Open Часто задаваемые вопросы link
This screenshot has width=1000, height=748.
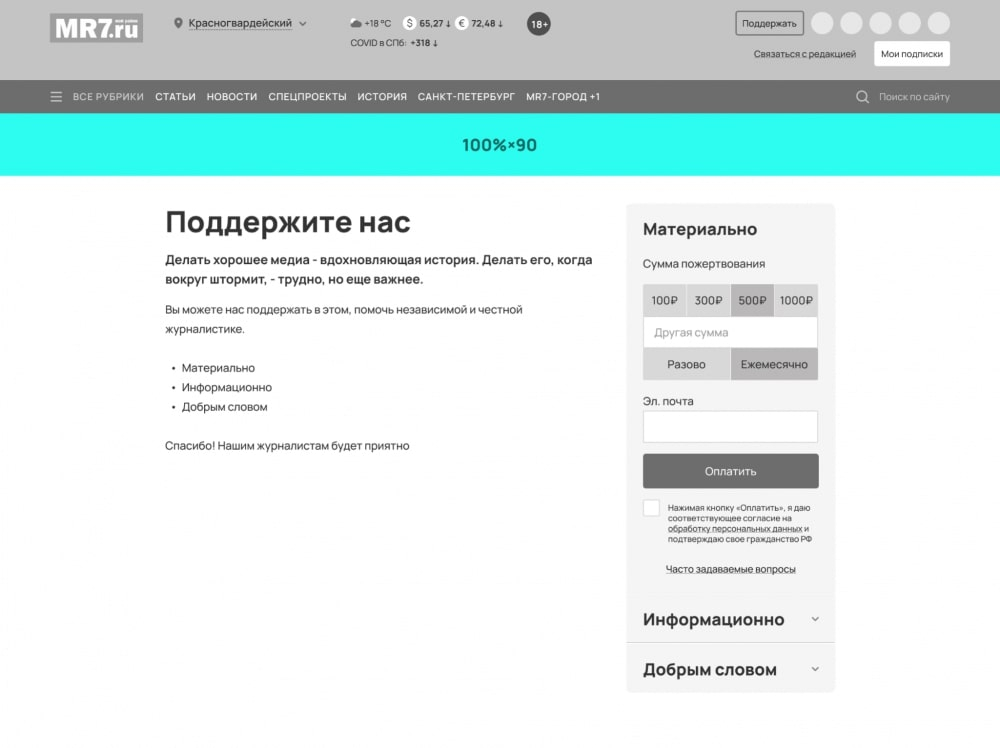[730, 569]
